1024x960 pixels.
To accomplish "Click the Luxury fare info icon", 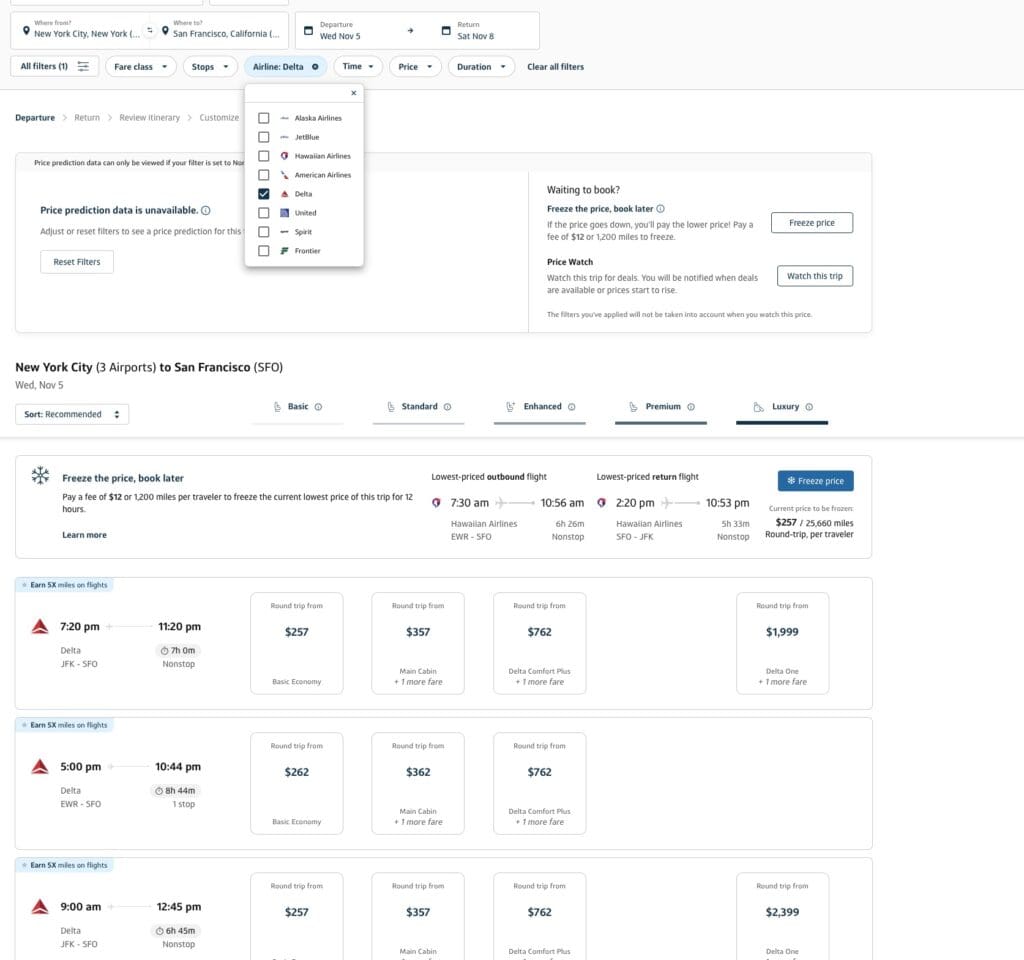I will click(809, 407).
